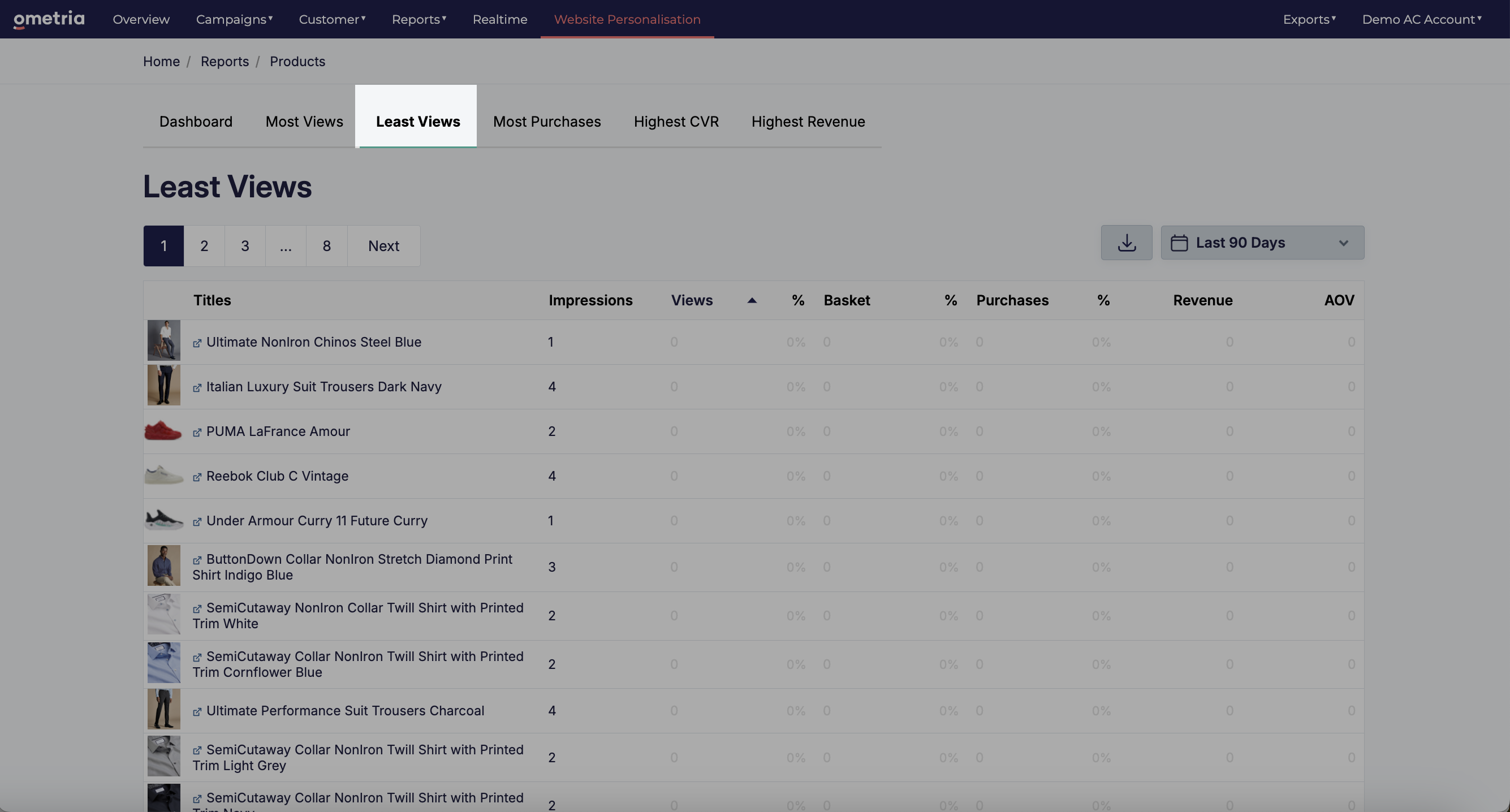
Task: Switch to the Most Views tab
Action: [304, 122]
